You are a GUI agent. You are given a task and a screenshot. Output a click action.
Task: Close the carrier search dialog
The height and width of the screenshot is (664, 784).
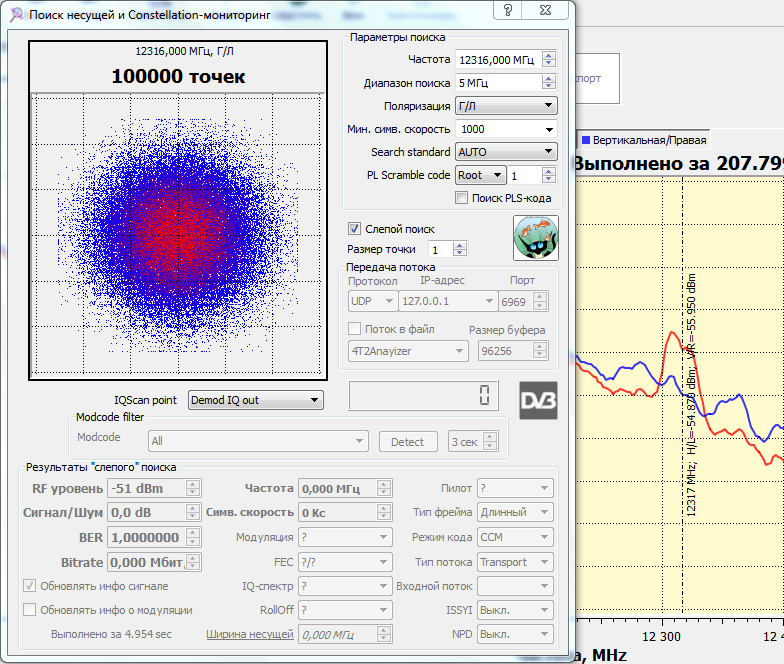tap(545, 10)
